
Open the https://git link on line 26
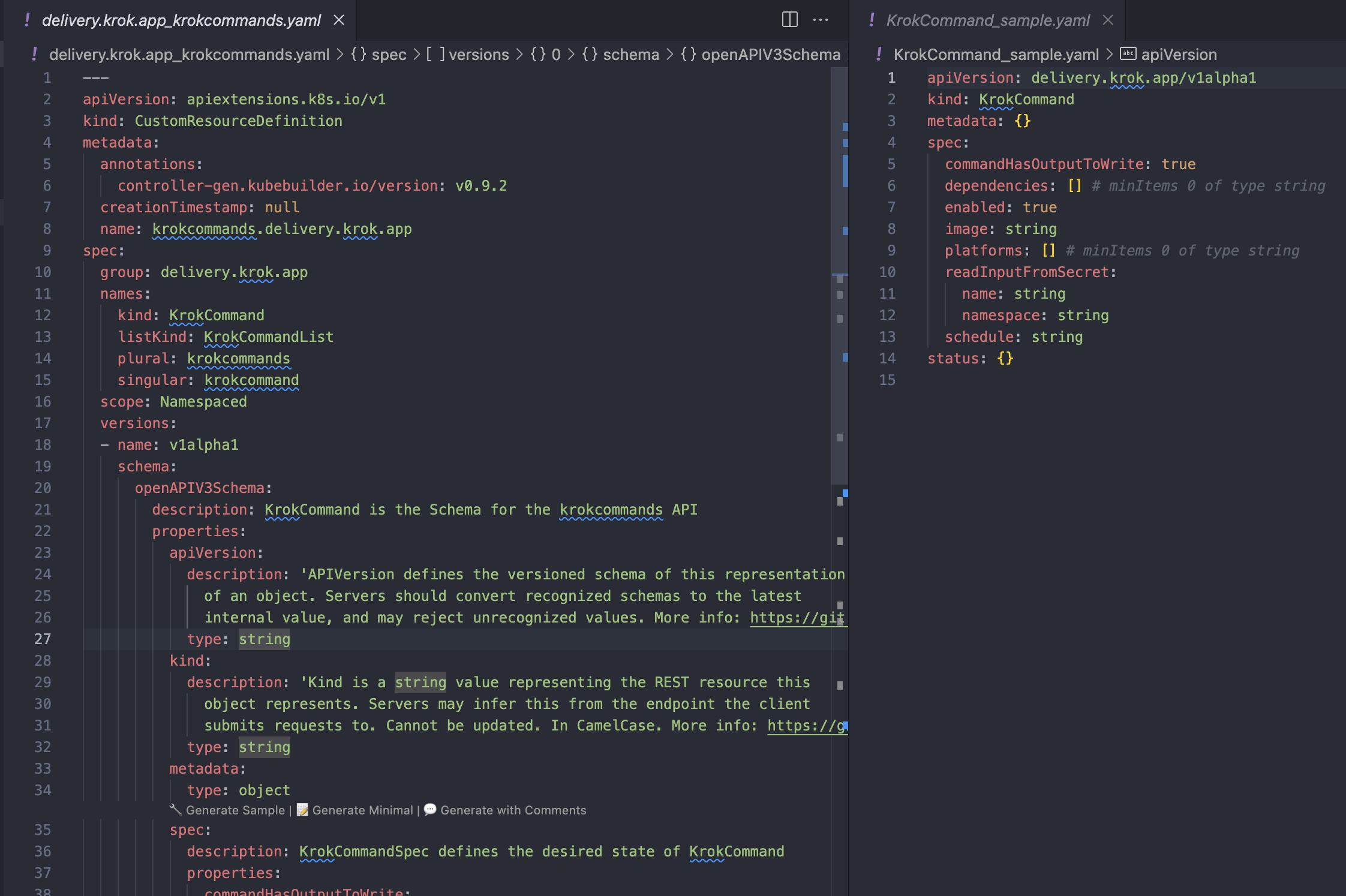[x=798, y=618]
